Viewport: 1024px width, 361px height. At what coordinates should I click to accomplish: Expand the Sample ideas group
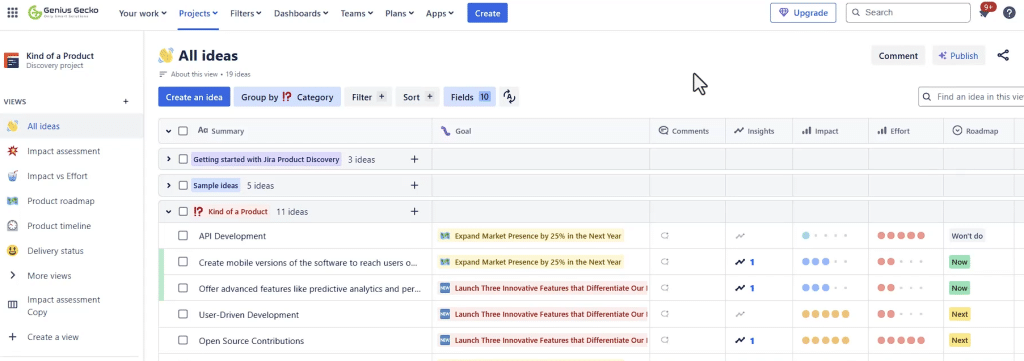168,185
